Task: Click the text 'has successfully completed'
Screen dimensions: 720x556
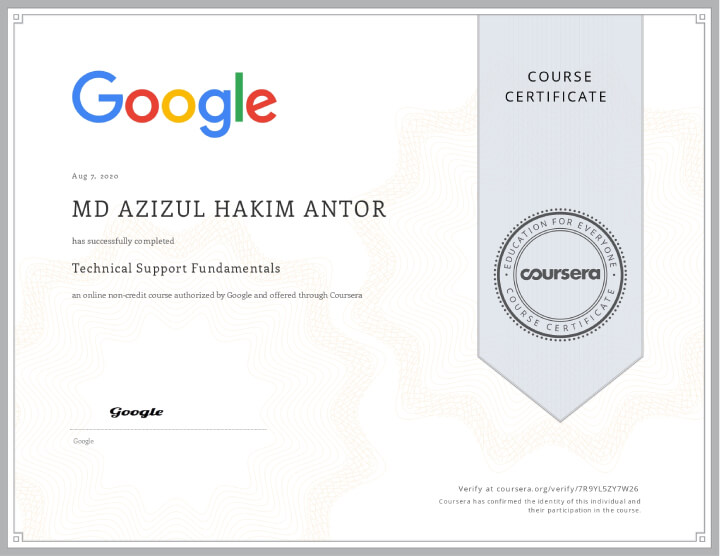Action: [x=123, y=241]
